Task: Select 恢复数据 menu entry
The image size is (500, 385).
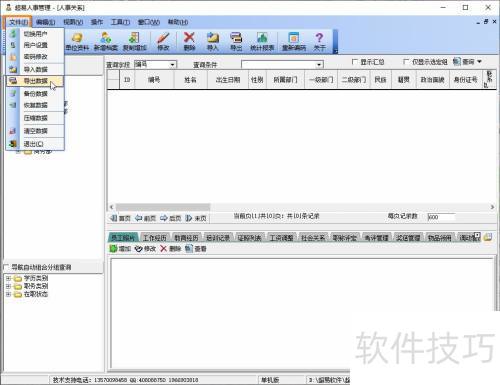Action: (35, 105)
